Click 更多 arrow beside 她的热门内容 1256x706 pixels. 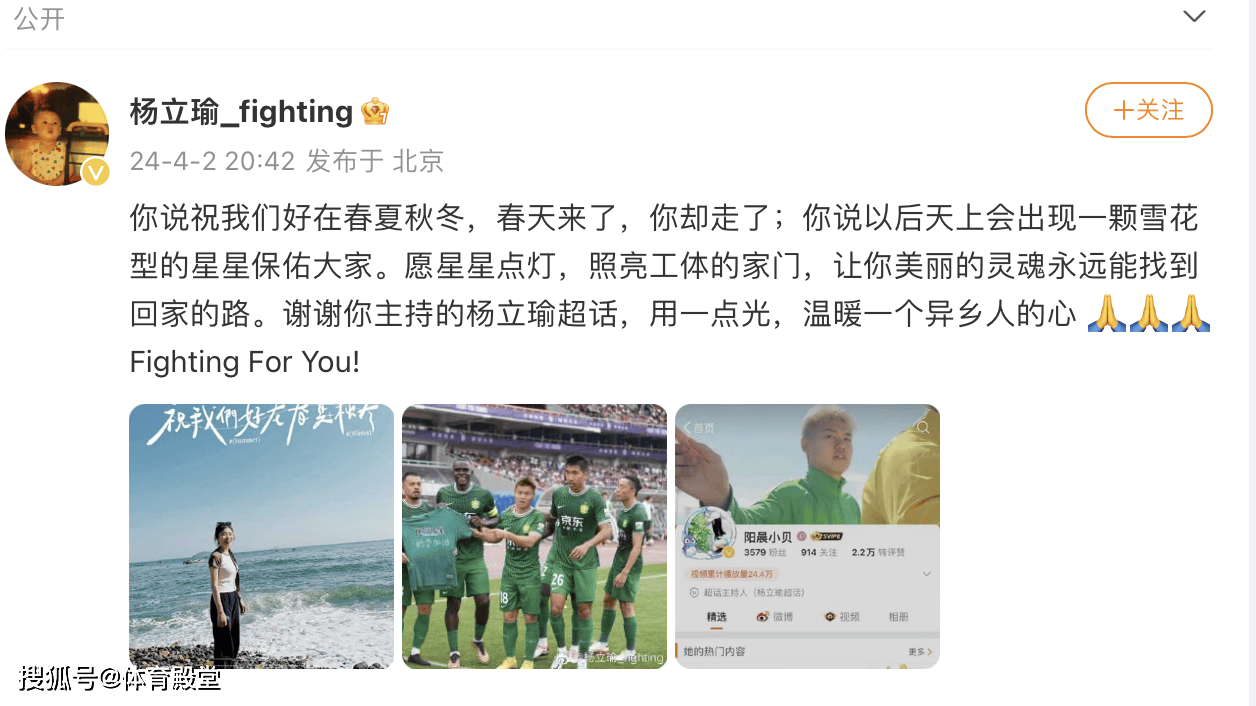pyautogui.click(x=920, y=652)
